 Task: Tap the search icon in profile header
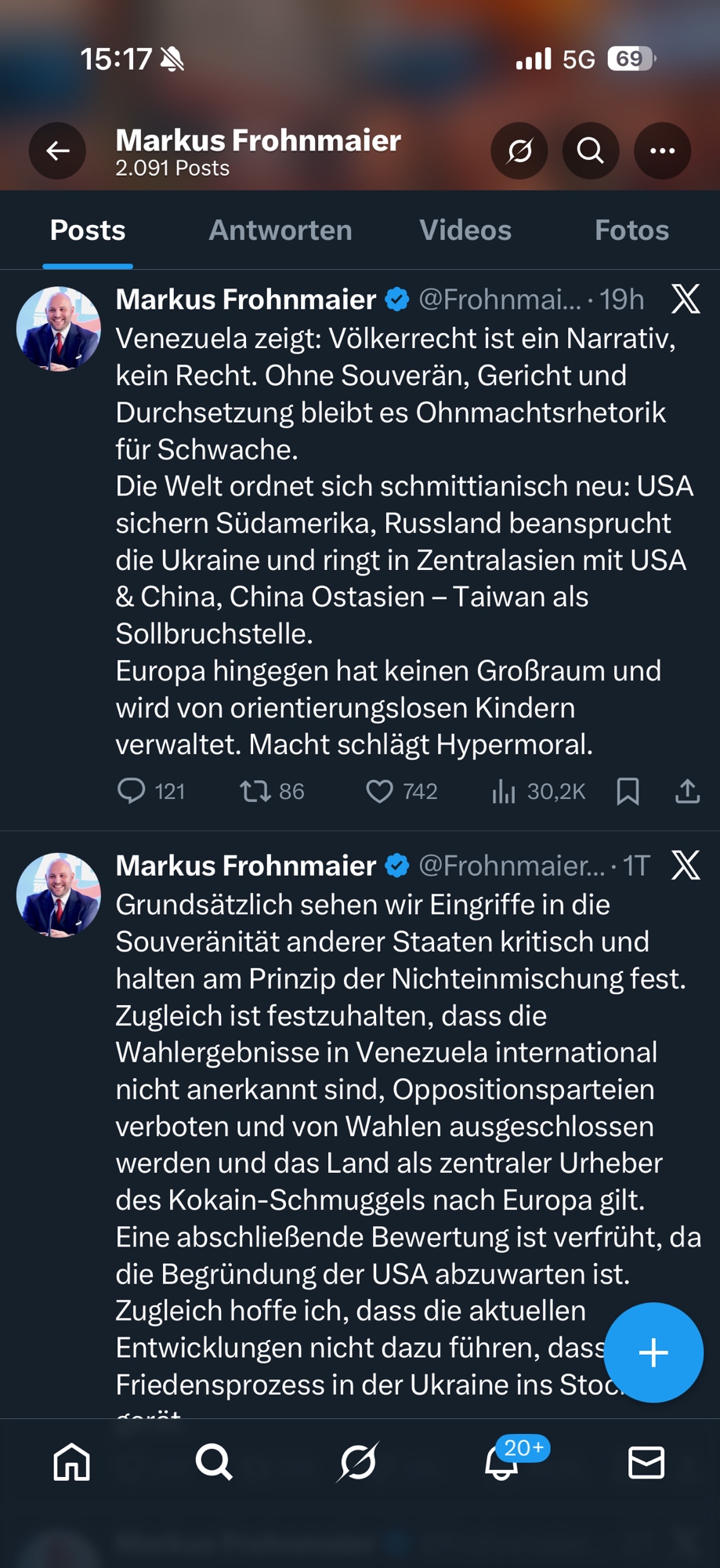[x=591, y=151]
